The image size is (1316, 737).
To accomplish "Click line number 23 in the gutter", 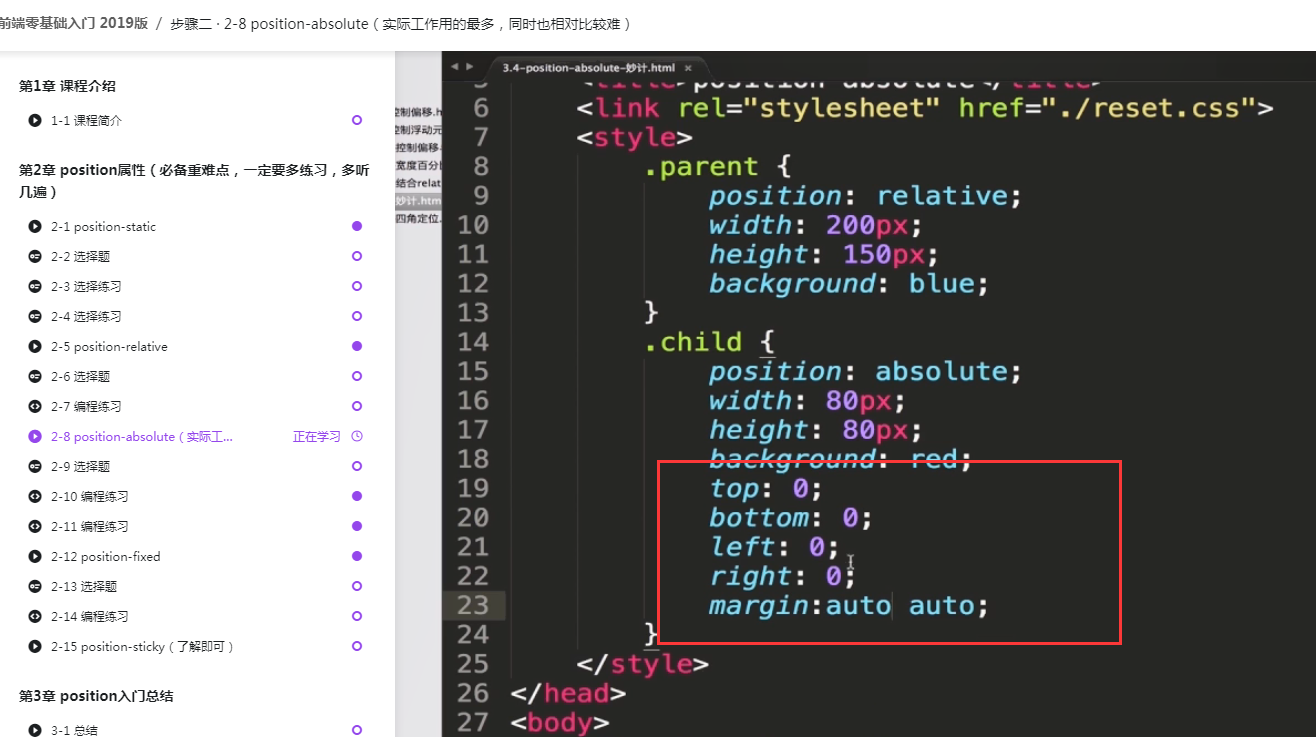I will tap(473, 605).
